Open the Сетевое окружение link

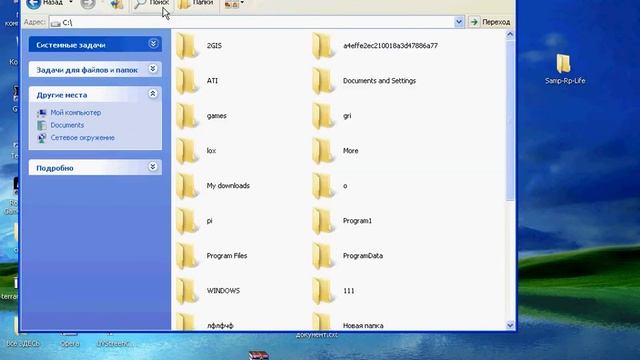point(82,138)
